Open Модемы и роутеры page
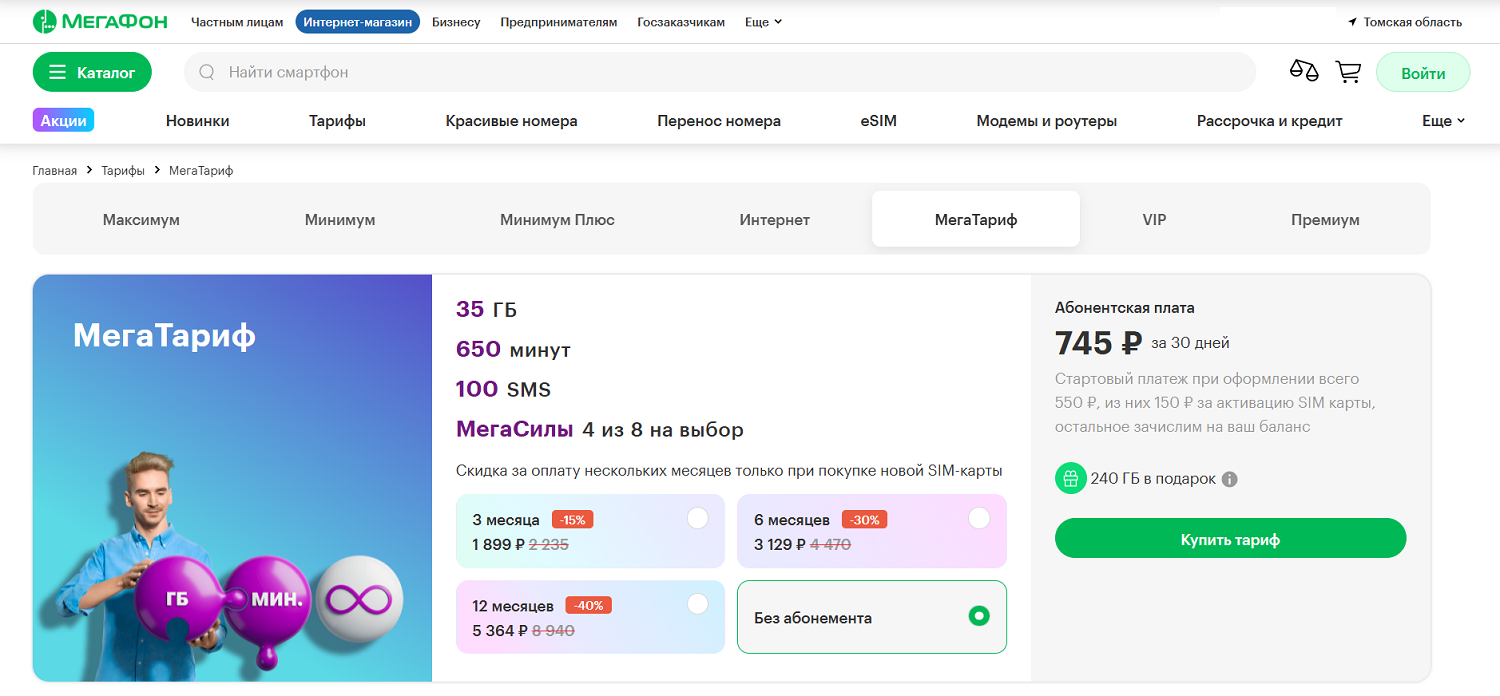 point(1047,121)
